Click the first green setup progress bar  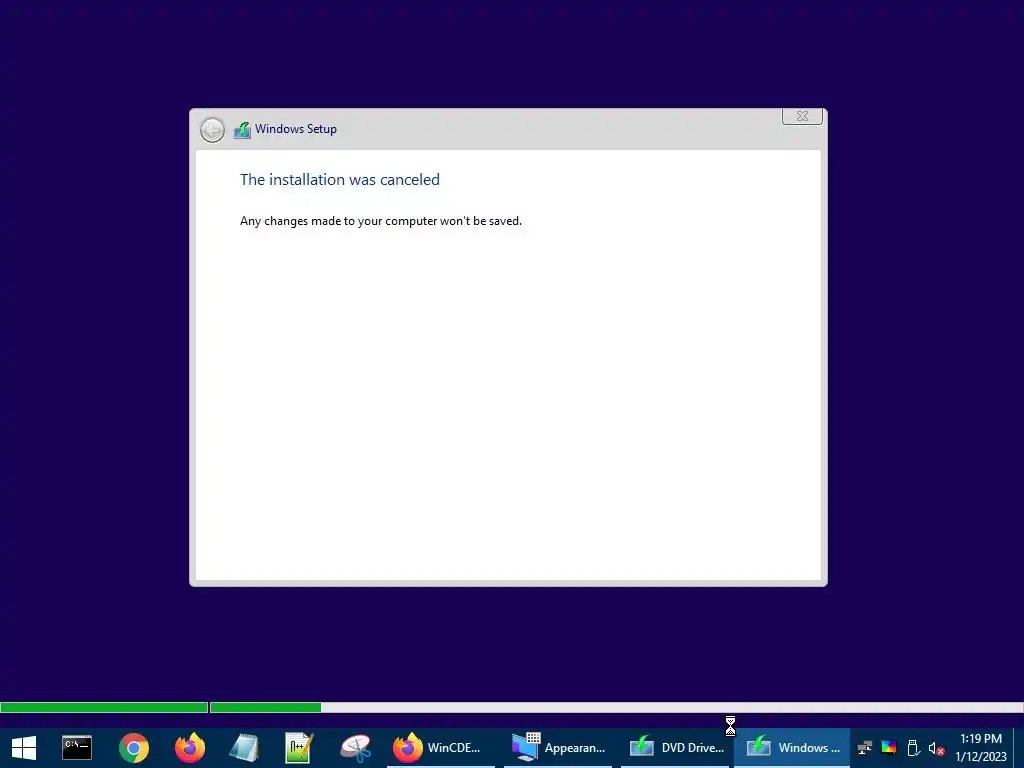(104, 707)
